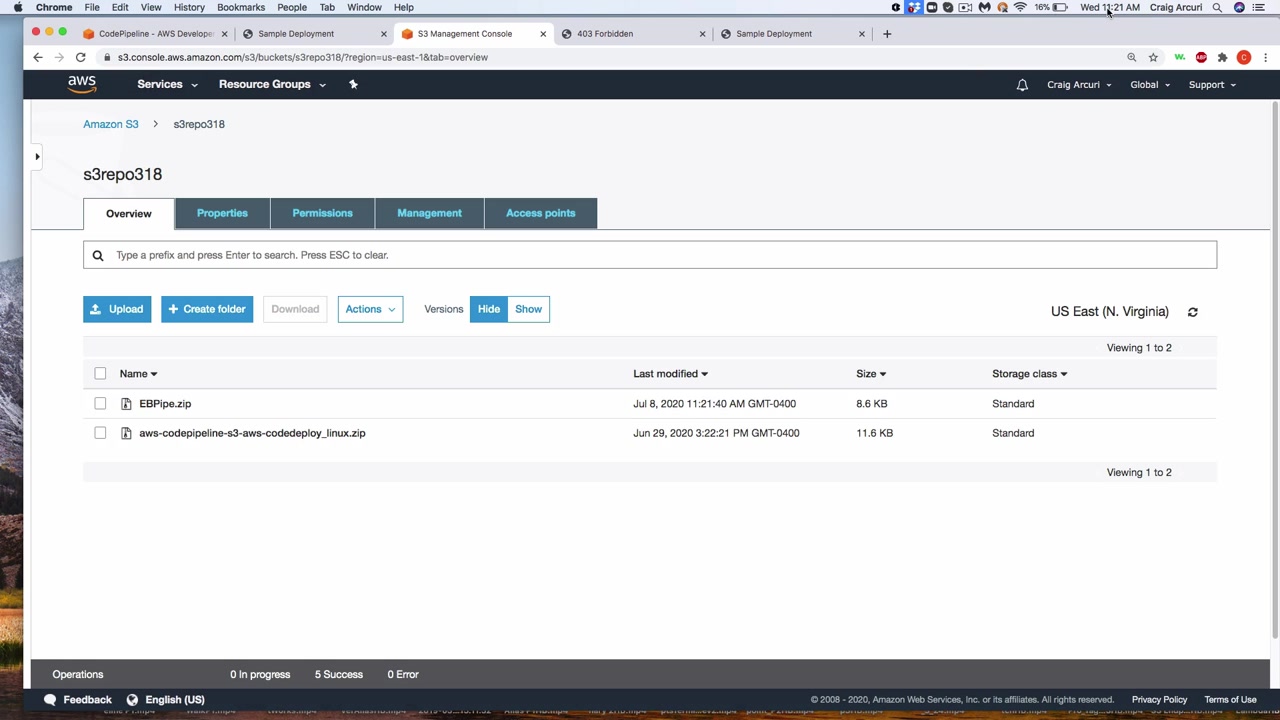The height and width of the screenshot is (720, 1280).
Task: Open Siri from the menu bar
Action: pos(1239,7)
